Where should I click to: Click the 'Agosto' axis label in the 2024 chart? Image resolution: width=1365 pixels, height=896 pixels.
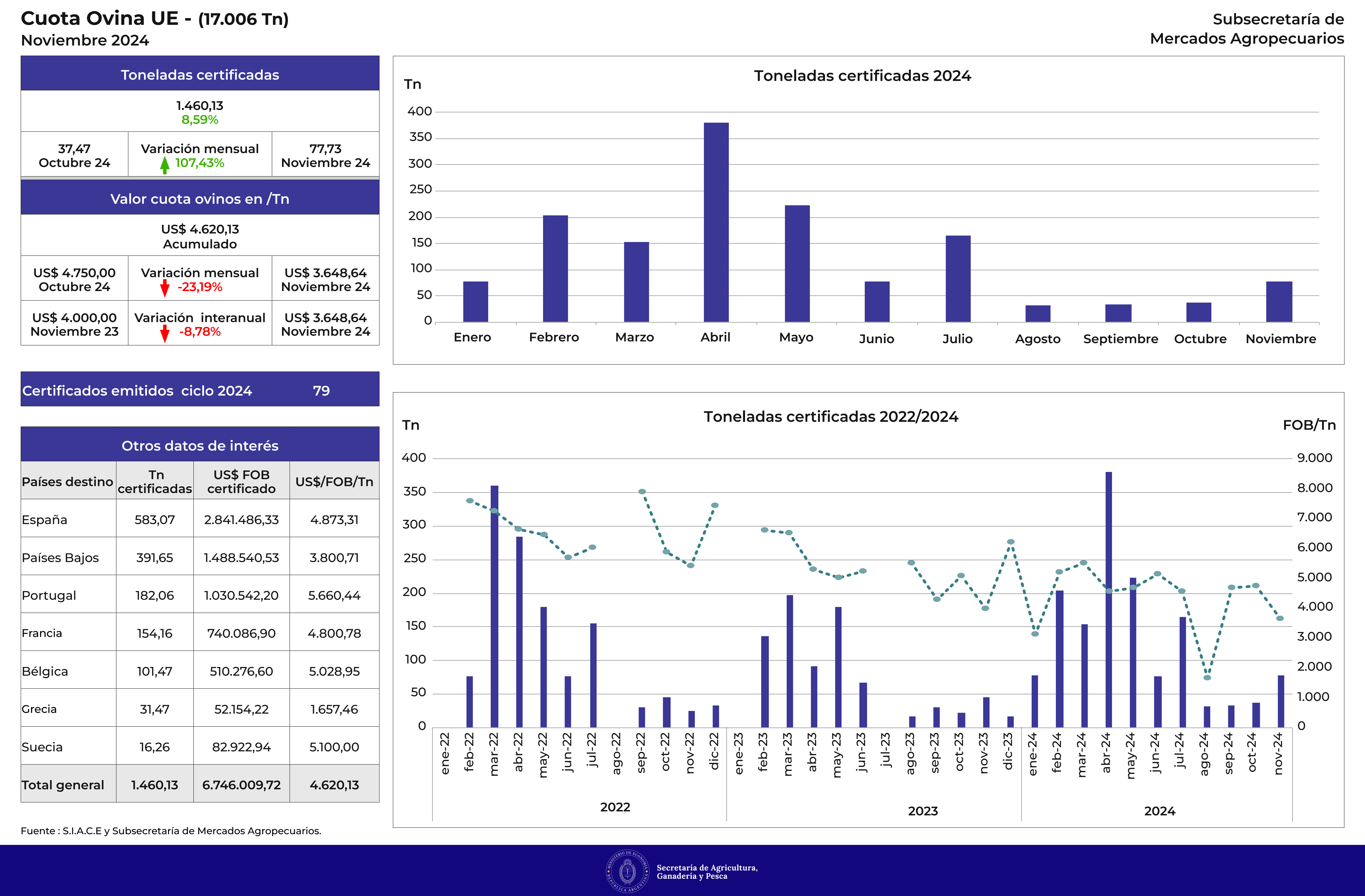[1038, 339]
